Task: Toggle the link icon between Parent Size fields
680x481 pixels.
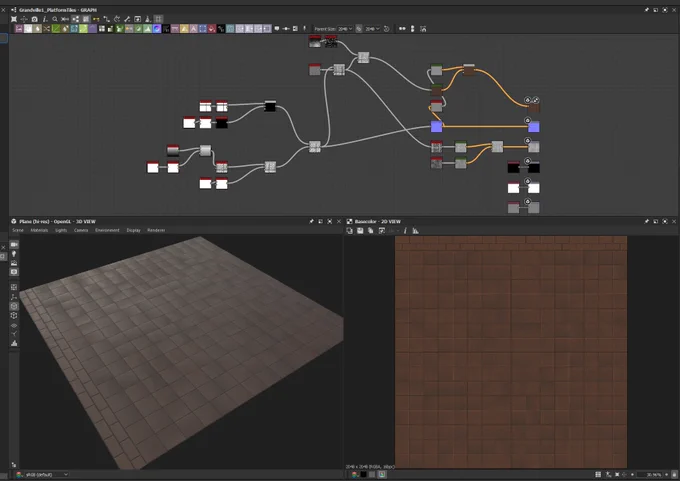Action: 359,29
